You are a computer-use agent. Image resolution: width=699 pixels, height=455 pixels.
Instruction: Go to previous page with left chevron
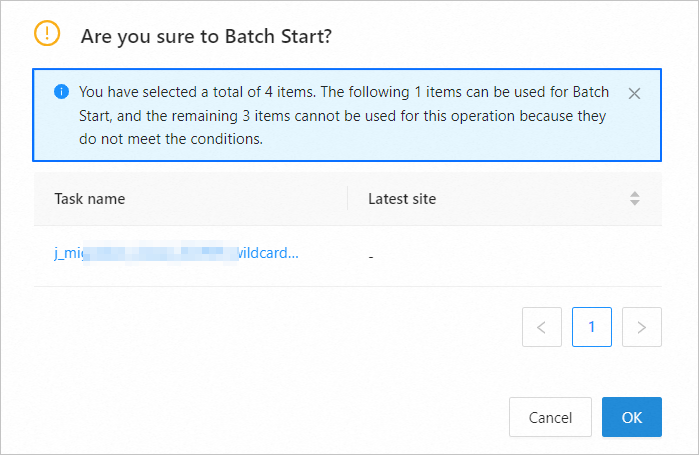[542, 327]
